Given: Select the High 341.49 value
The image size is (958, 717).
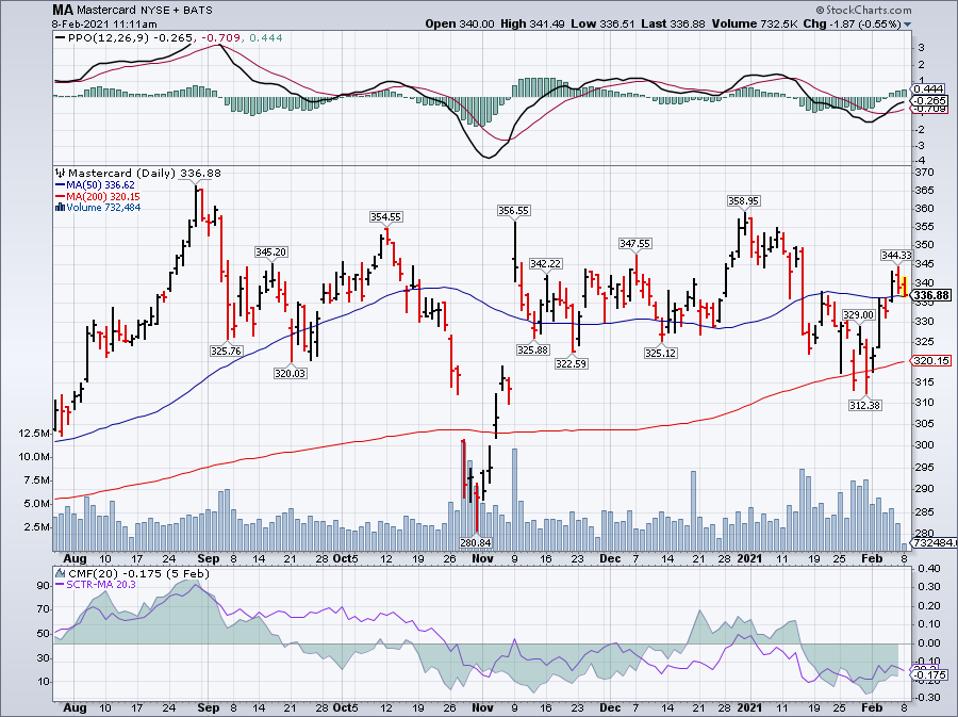Looking at the screenshot, I should 533,24.
